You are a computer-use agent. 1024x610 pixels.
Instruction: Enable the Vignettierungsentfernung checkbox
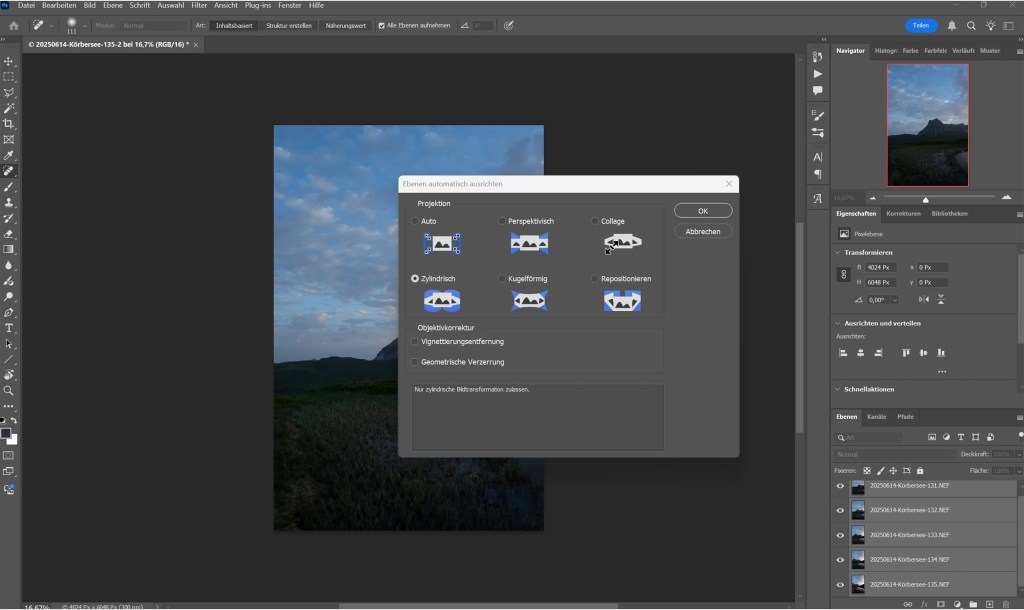415,340
